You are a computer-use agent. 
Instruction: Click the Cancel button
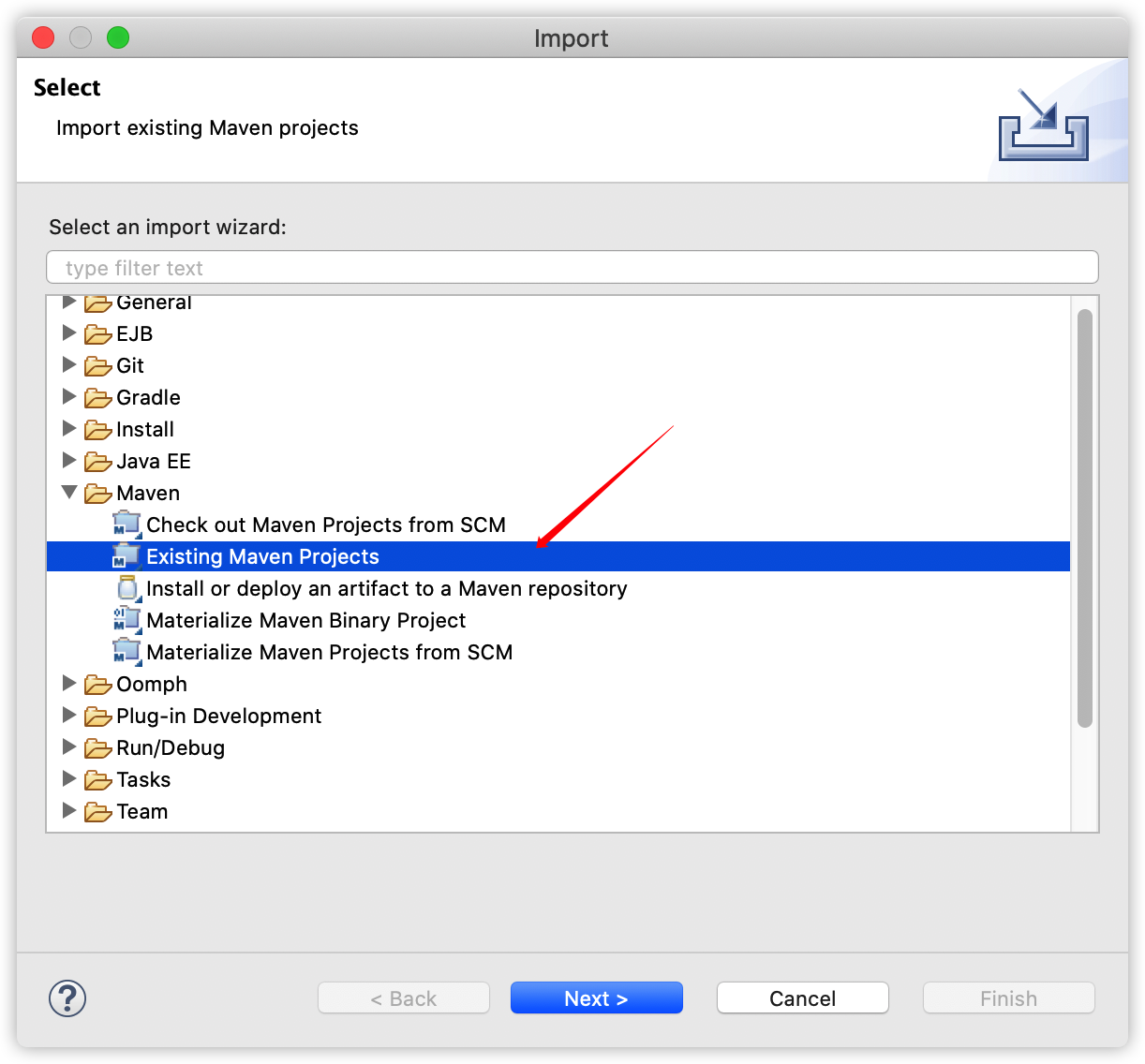coord(802,998)
